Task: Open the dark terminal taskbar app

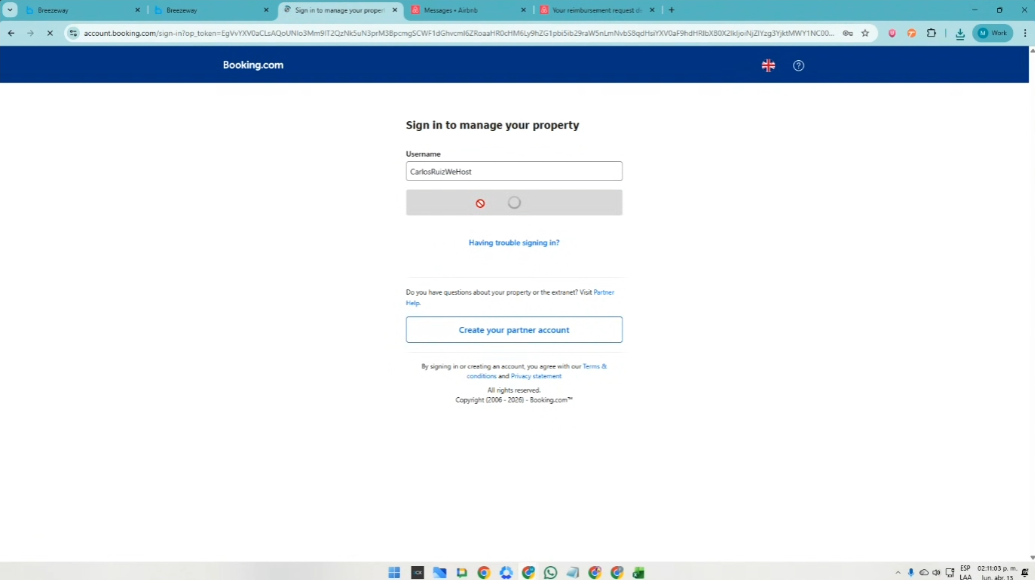Action: coord(417,572)
